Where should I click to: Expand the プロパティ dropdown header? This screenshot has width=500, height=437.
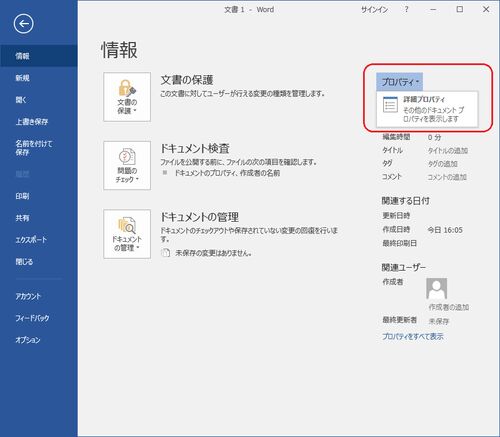(400, 82)
